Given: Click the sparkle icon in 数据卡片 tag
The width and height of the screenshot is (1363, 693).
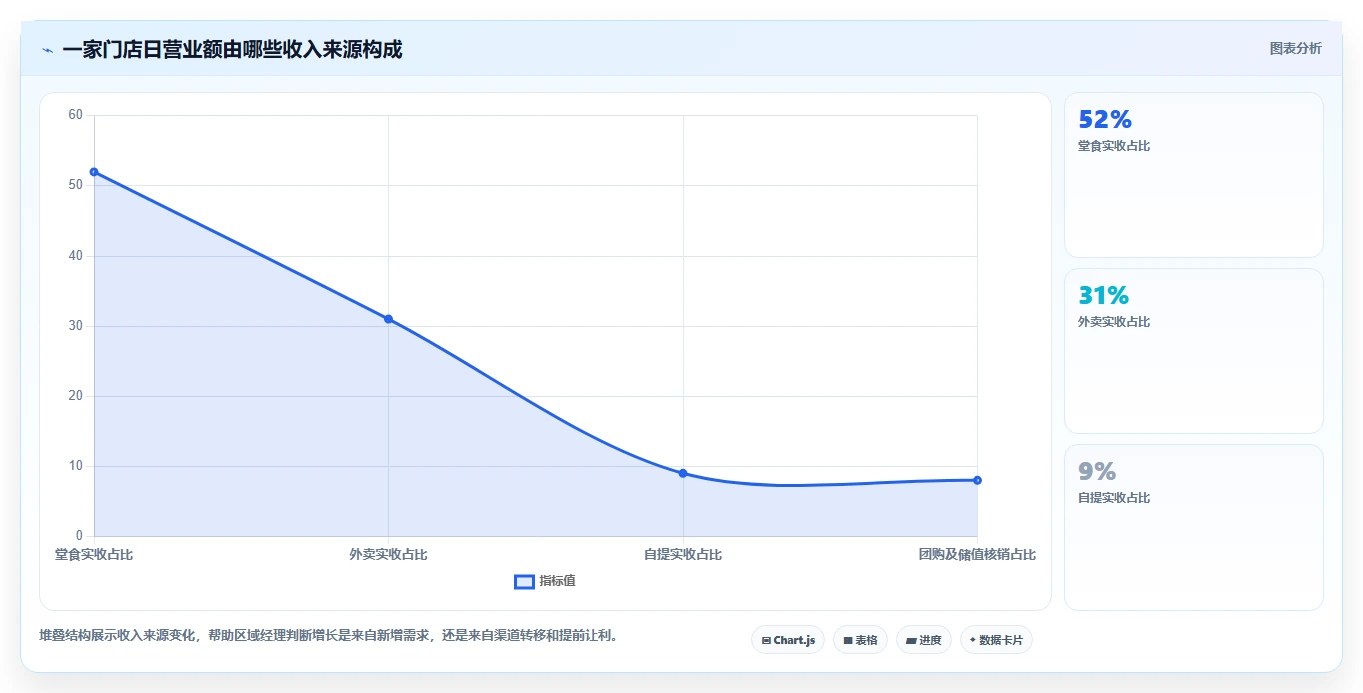Looking at the screenshot, I should (x=973, y=639).
